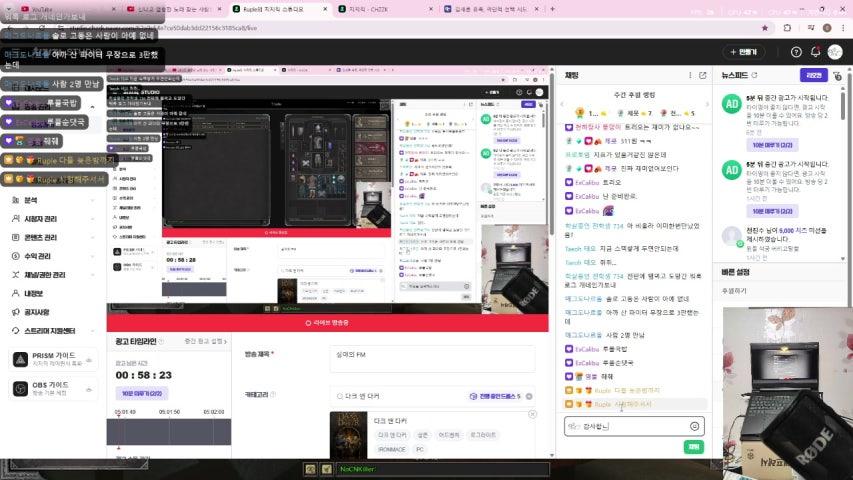Switch to the YouTube browser tab

66,9
